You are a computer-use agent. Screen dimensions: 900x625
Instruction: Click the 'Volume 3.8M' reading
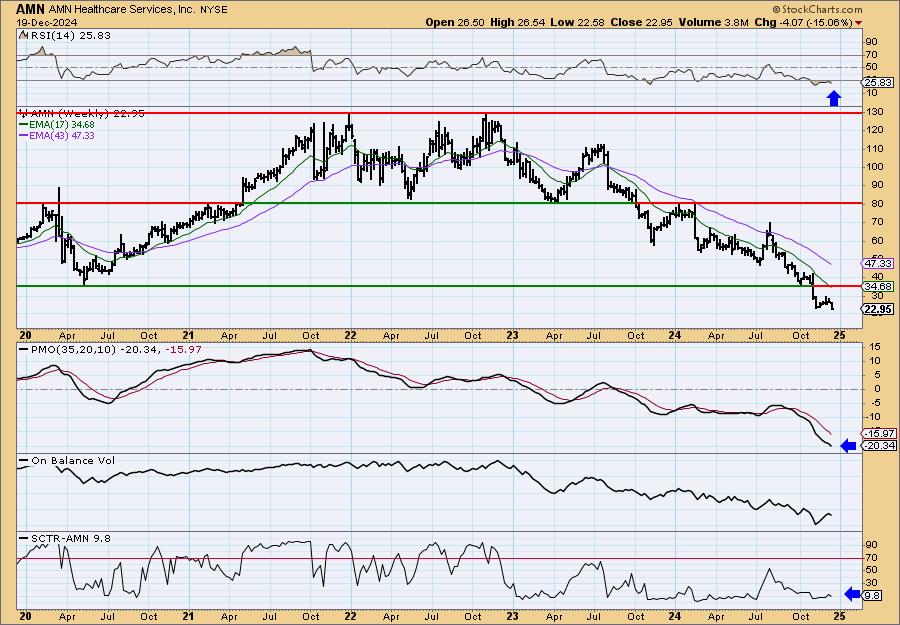tap(713, 22)
